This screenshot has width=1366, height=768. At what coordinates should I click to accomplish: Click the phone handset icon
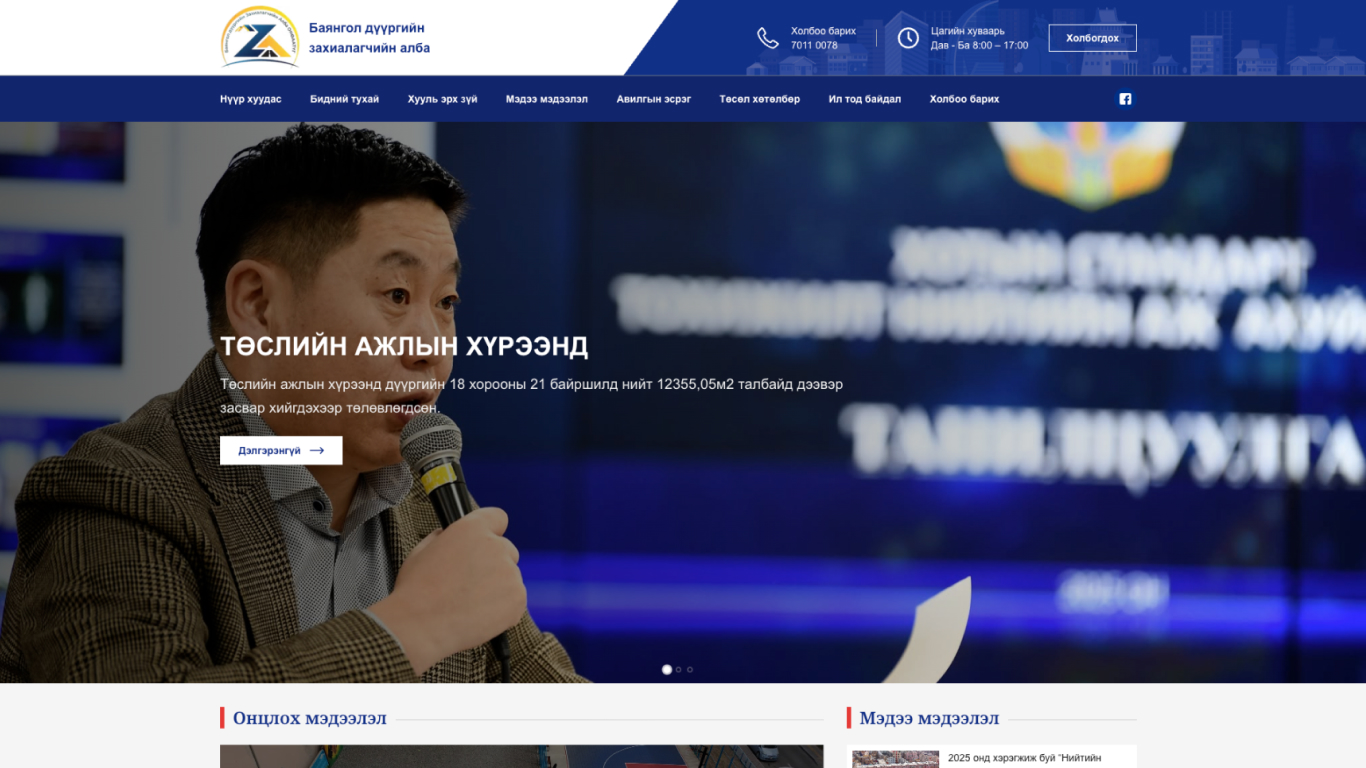(x=768, y=38)
